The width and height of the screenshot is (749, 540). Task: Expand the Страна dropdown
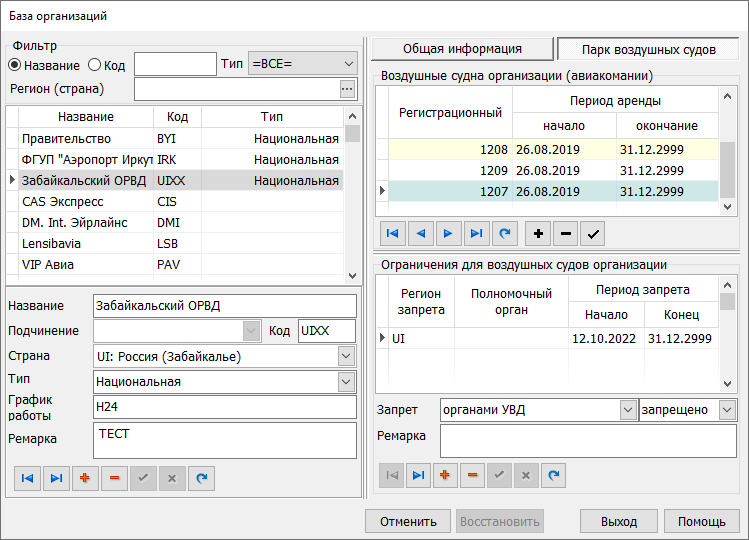click(x=346, y=356)
